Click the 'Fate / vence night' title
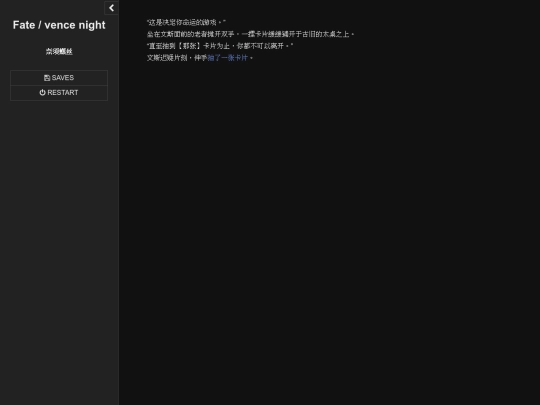 (59, 25)
